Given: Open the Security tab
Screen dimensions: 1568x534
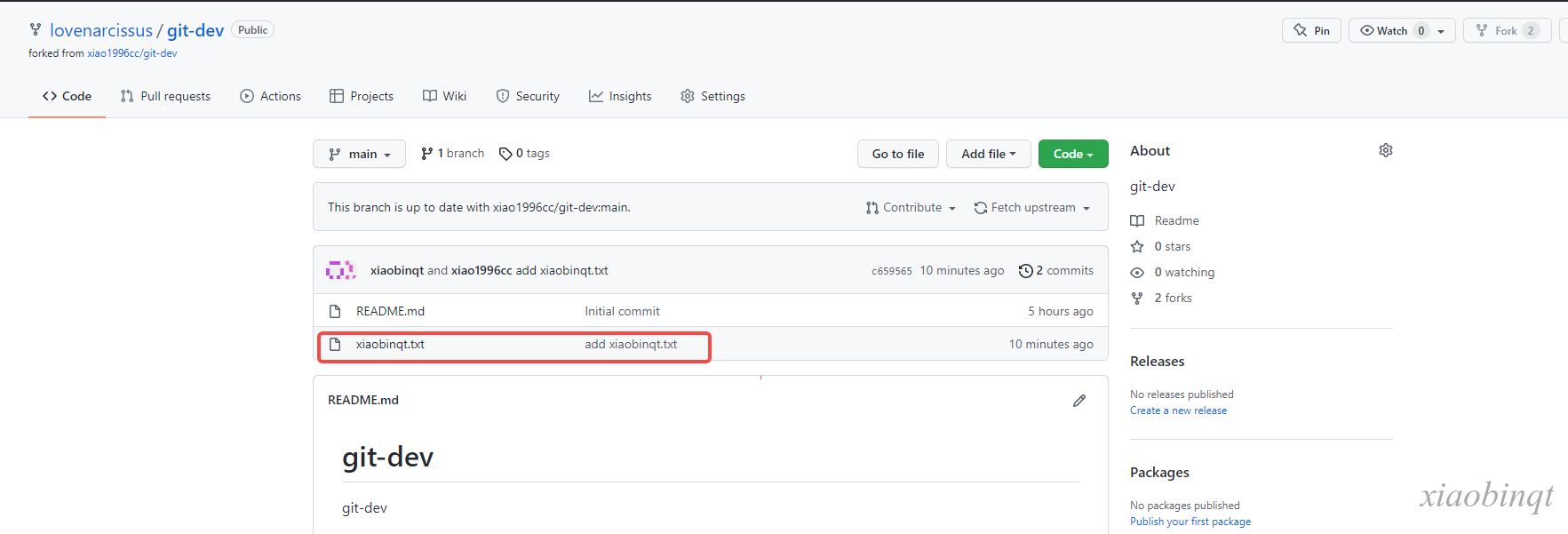Looking at the screenshot, I should [528, 96].
